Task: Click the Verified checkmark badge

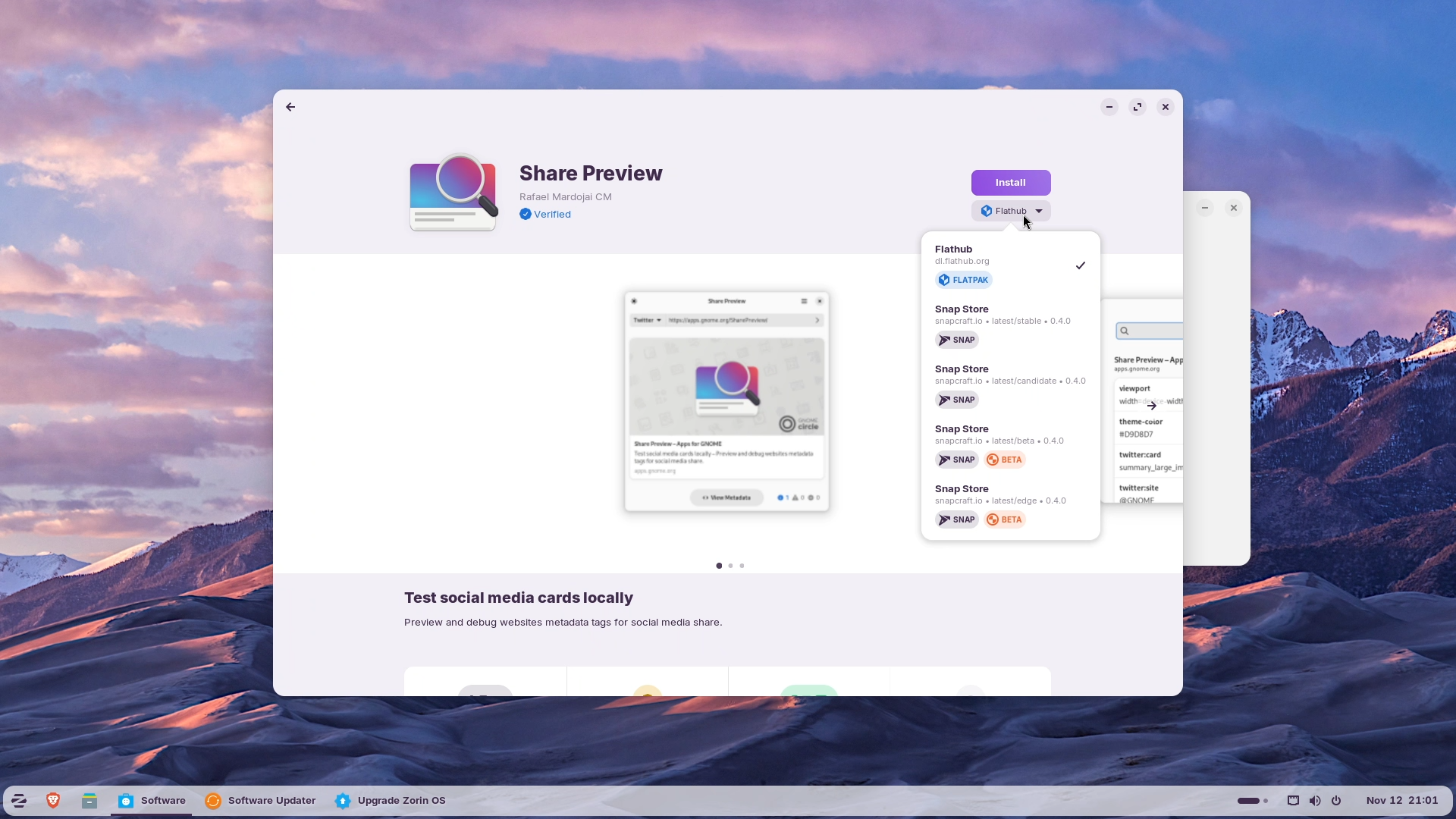Action: 526,214
